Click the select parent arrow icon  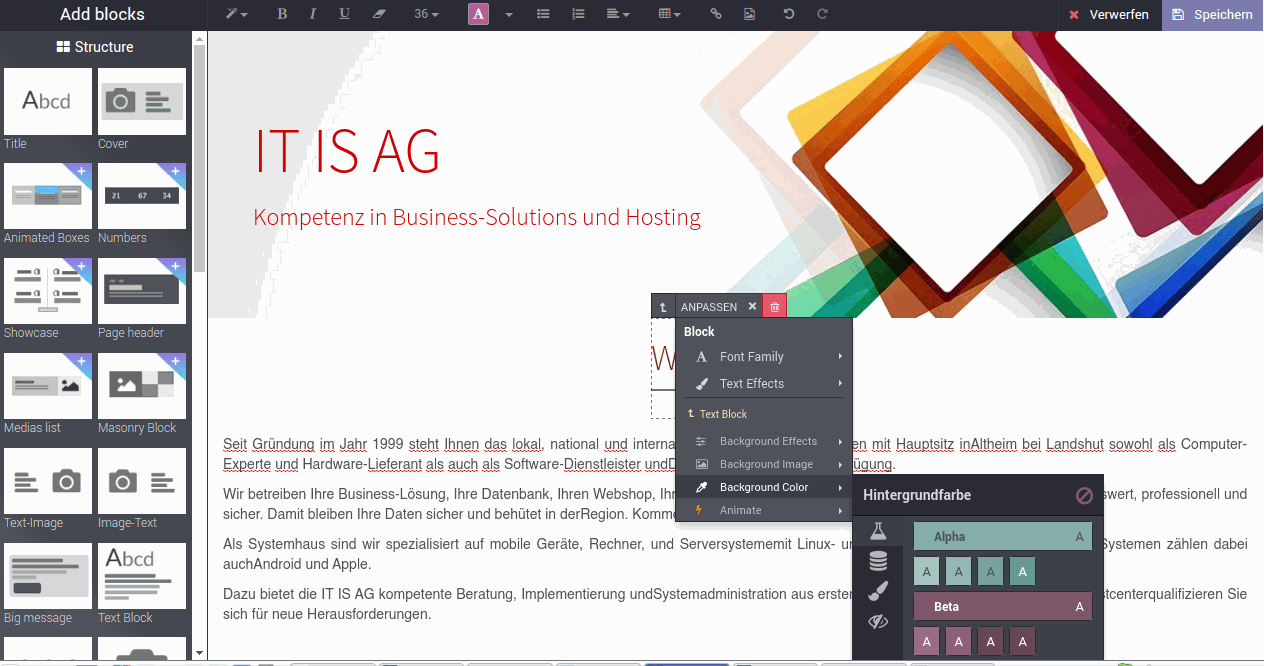[663, 307]
